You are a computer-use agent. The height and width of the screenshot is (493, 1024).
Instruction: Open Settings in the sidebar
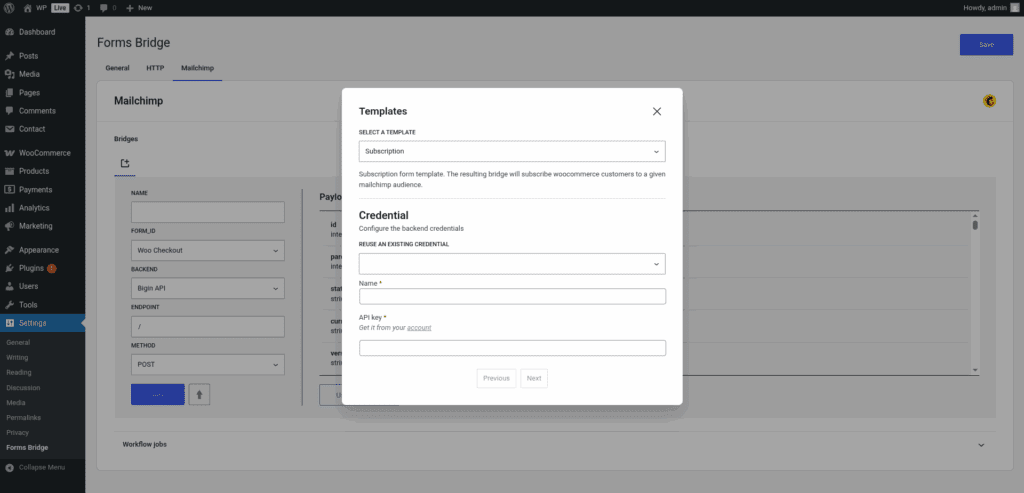(x=42, y=323)
